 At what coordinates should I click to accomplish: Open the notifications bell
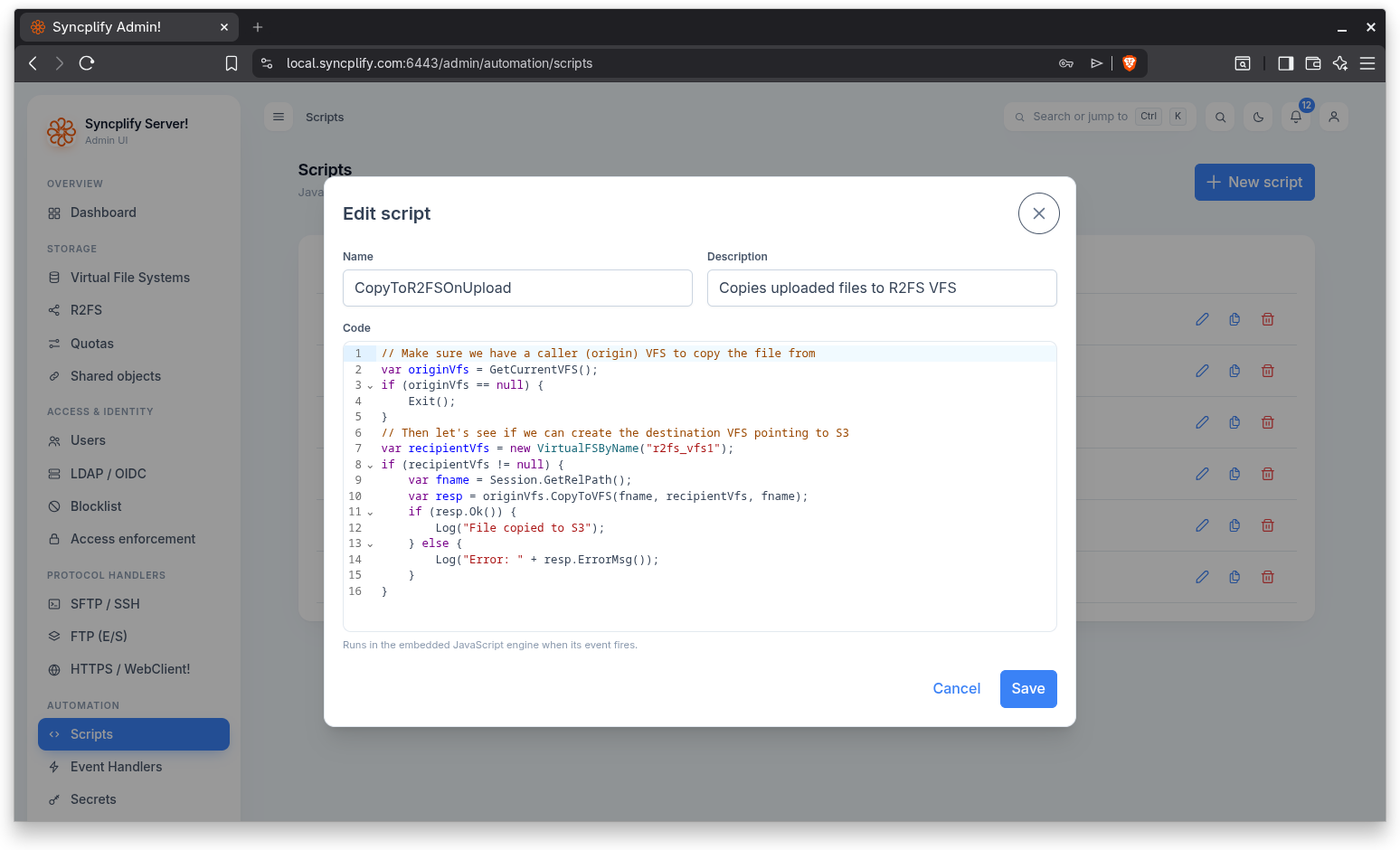(x=1296, y=117)
